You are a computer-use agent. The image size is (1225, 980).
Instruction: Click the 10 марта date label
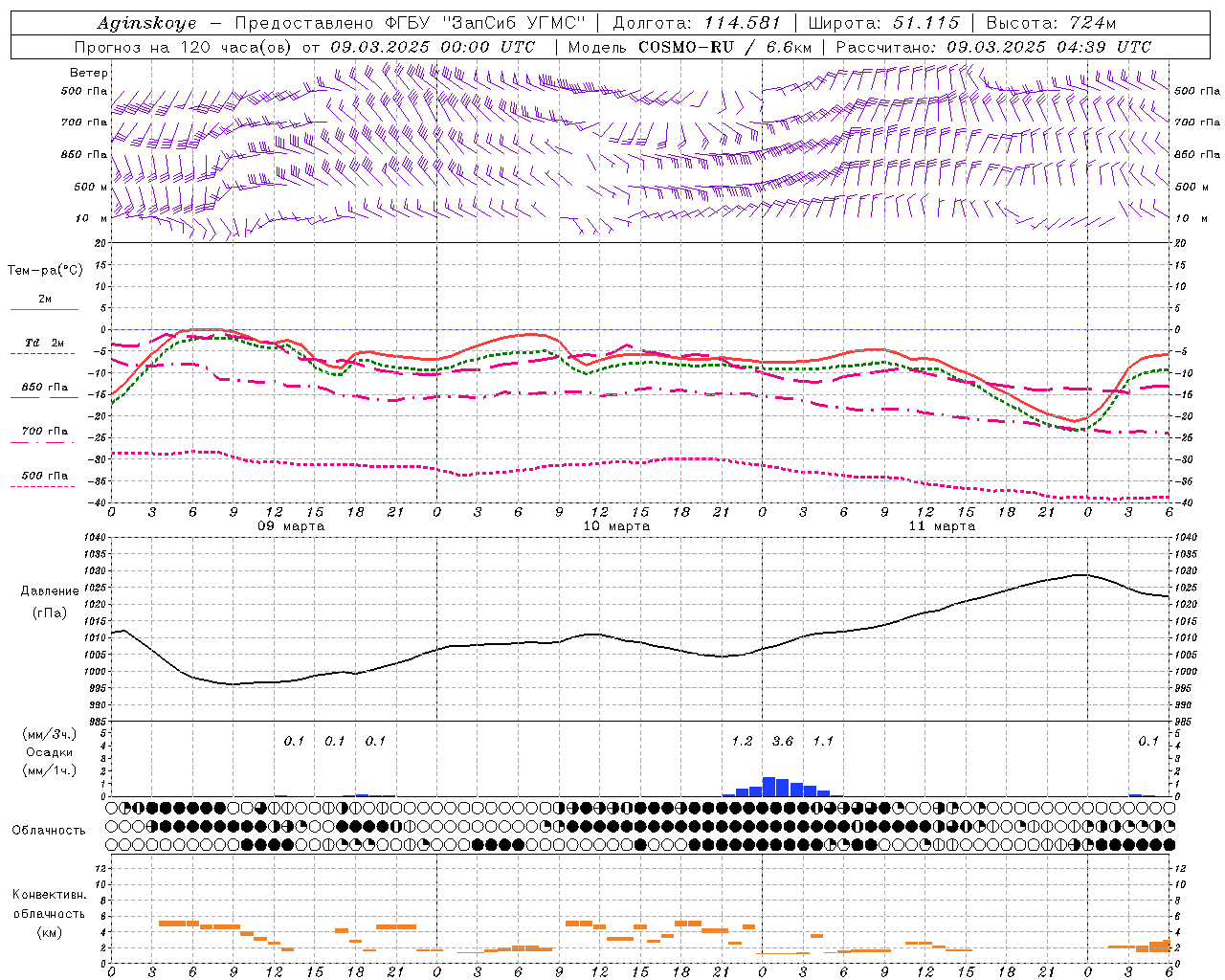617,526
